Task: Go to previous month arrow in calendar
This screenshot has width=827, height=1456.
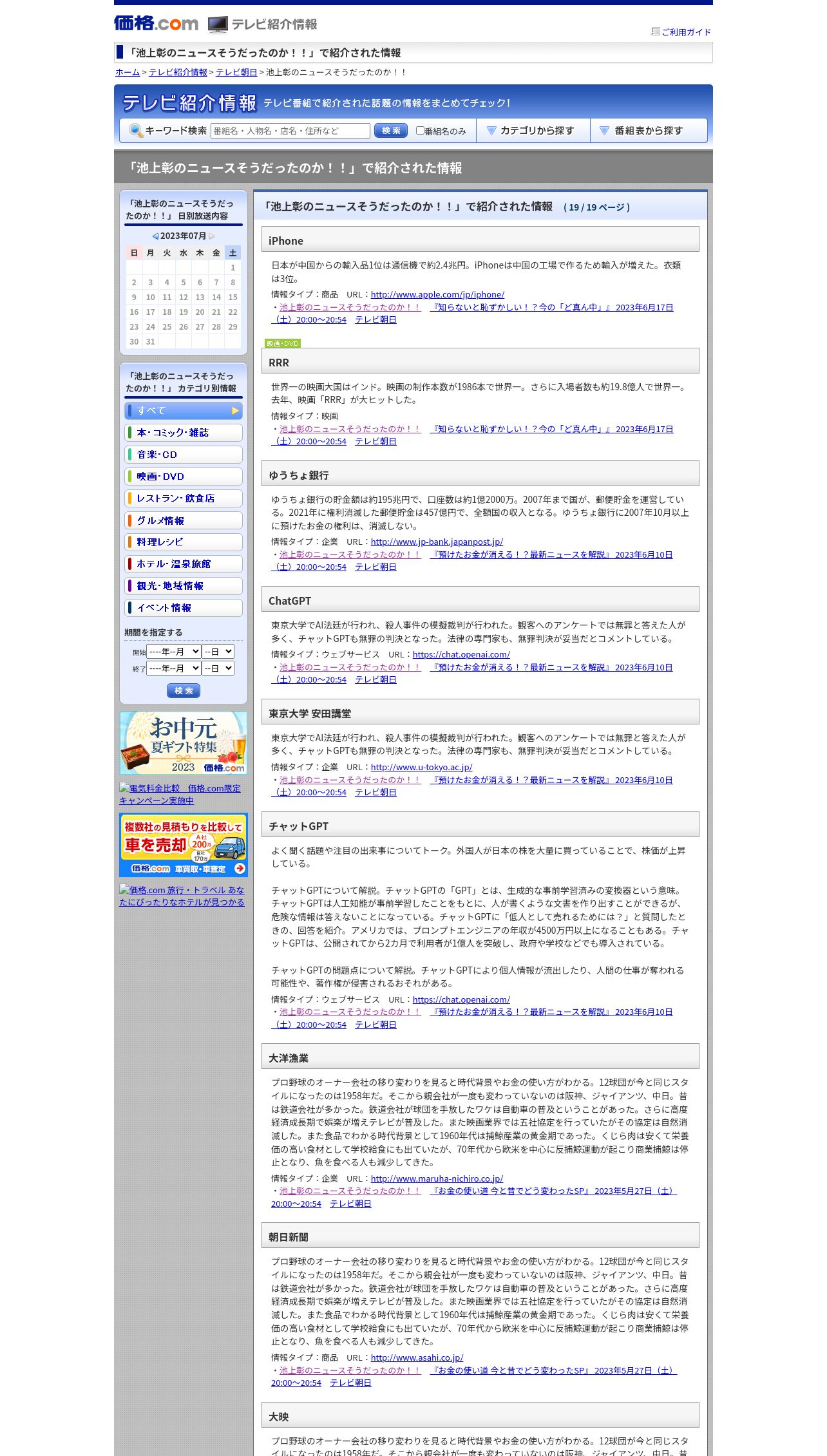Action: click(x=155, y=236)
